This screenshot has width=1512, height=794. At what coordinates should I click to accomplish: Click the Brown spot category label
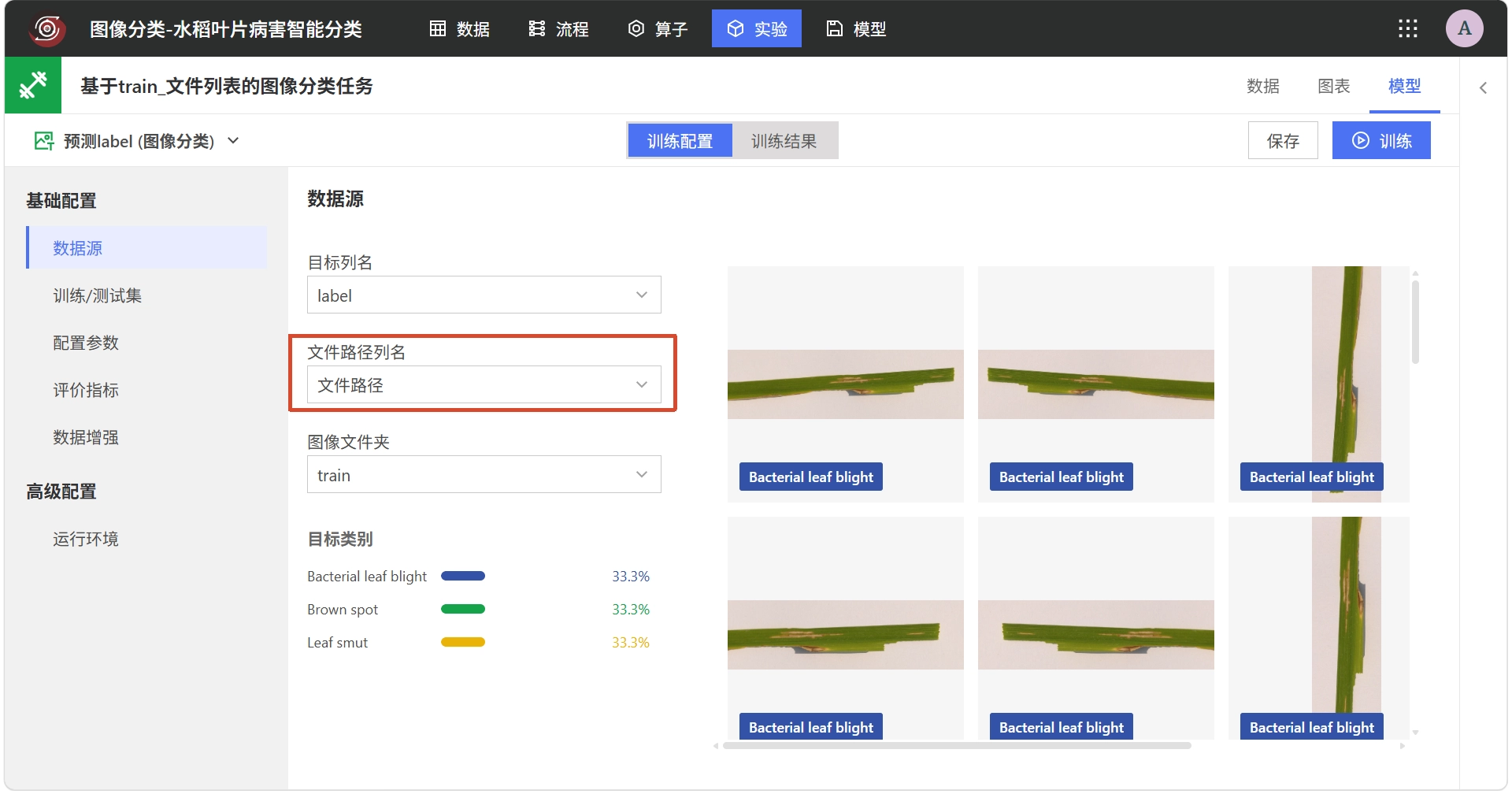tap(343, 609)
